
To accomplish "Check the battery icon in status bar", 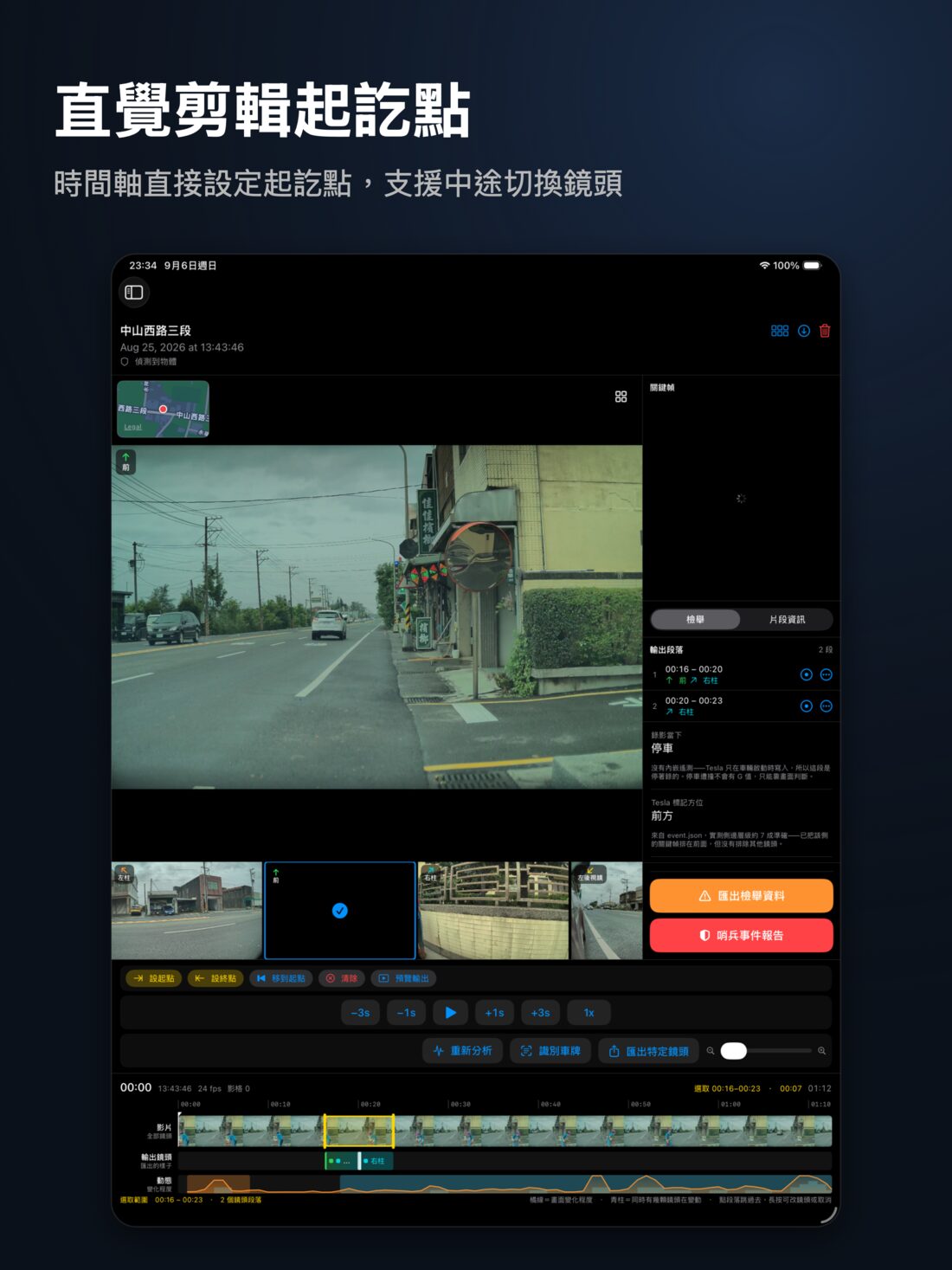I will click(812, 266).
